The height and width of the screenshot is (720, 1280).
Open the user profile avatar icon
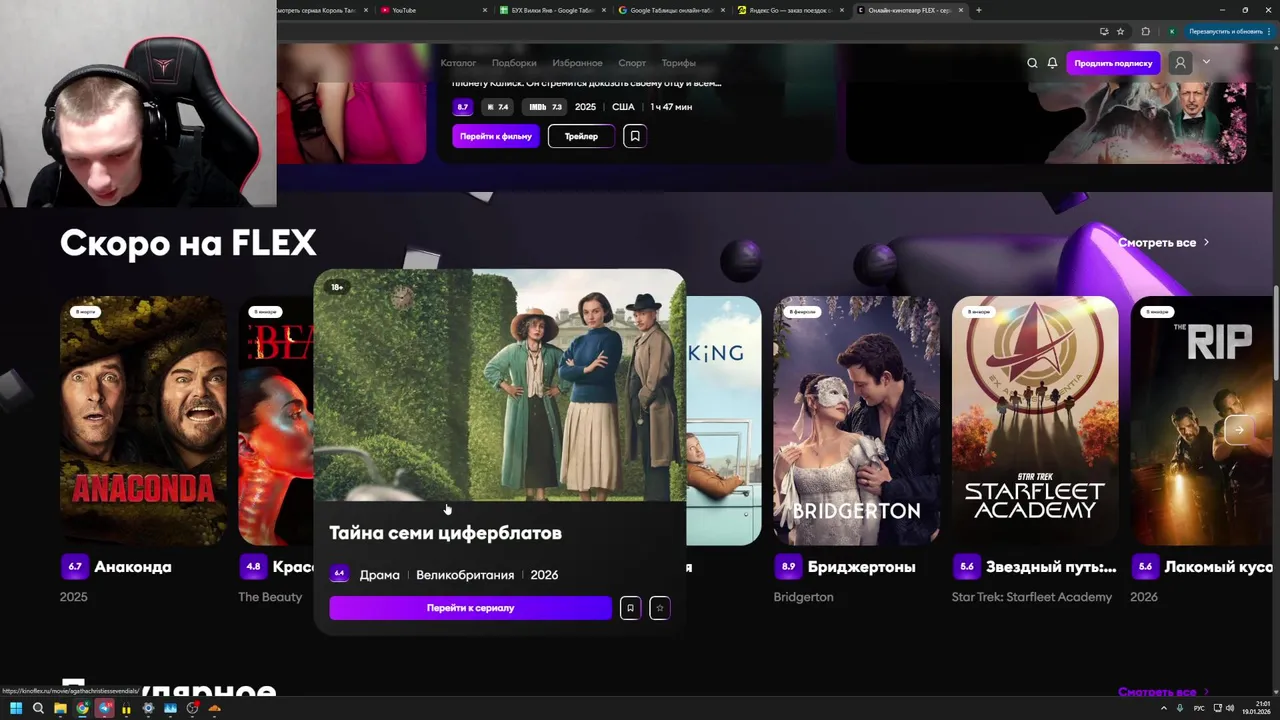click(x=1180, y=63)
